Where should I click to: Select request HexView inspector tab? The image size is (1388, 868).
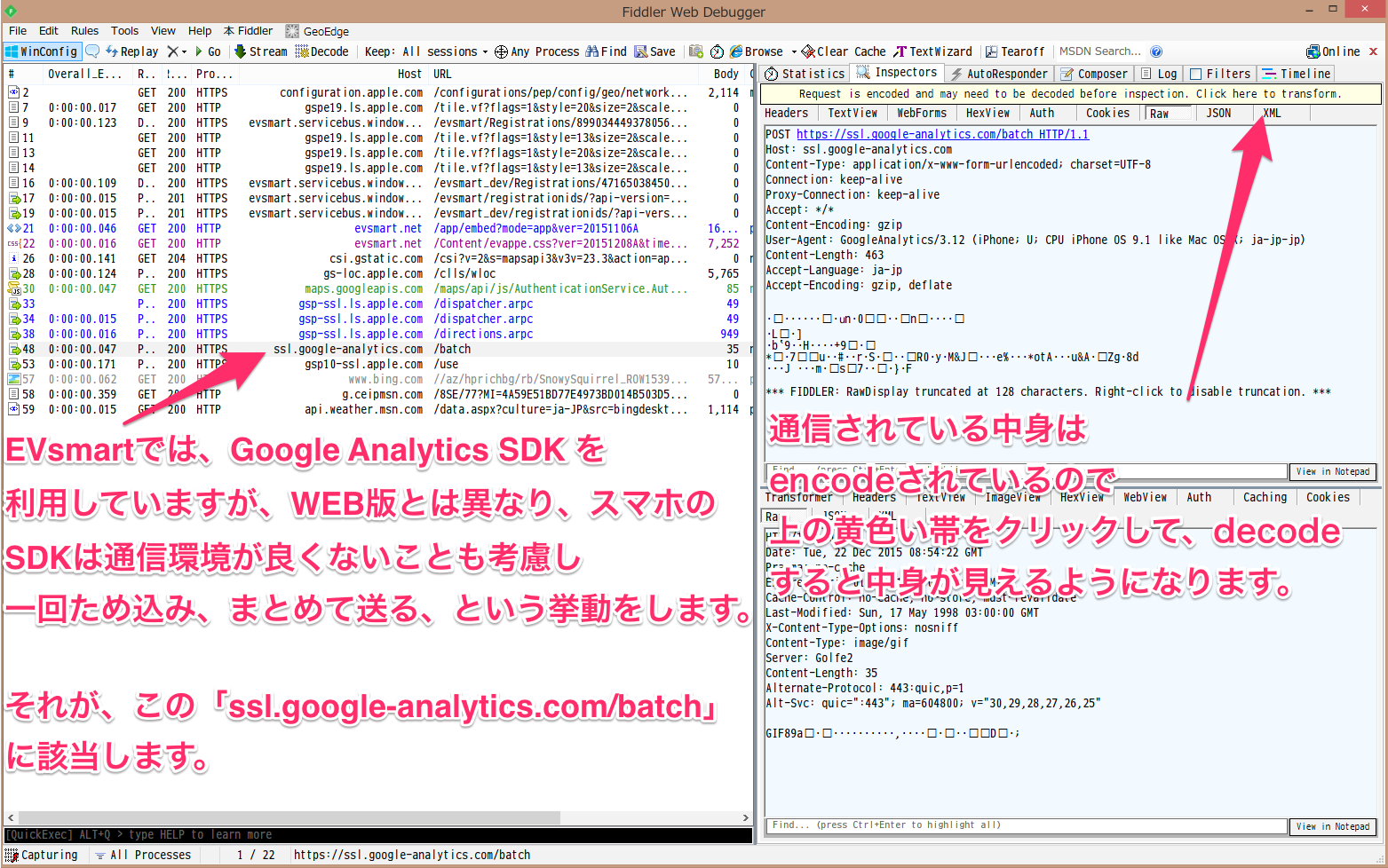tap(988, 113)
